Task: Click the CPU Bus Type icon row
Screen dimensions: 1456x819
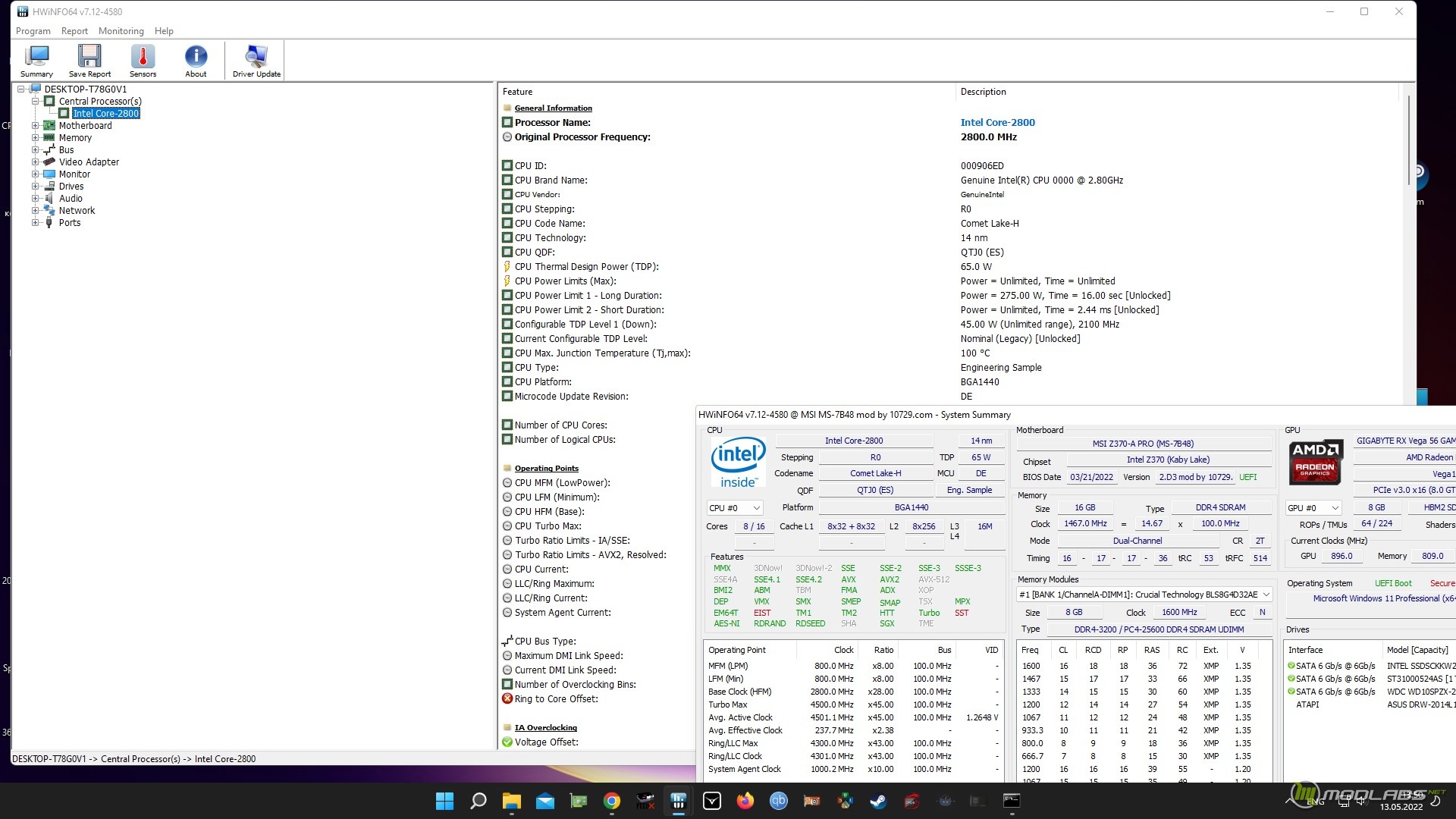Action: 597,641
